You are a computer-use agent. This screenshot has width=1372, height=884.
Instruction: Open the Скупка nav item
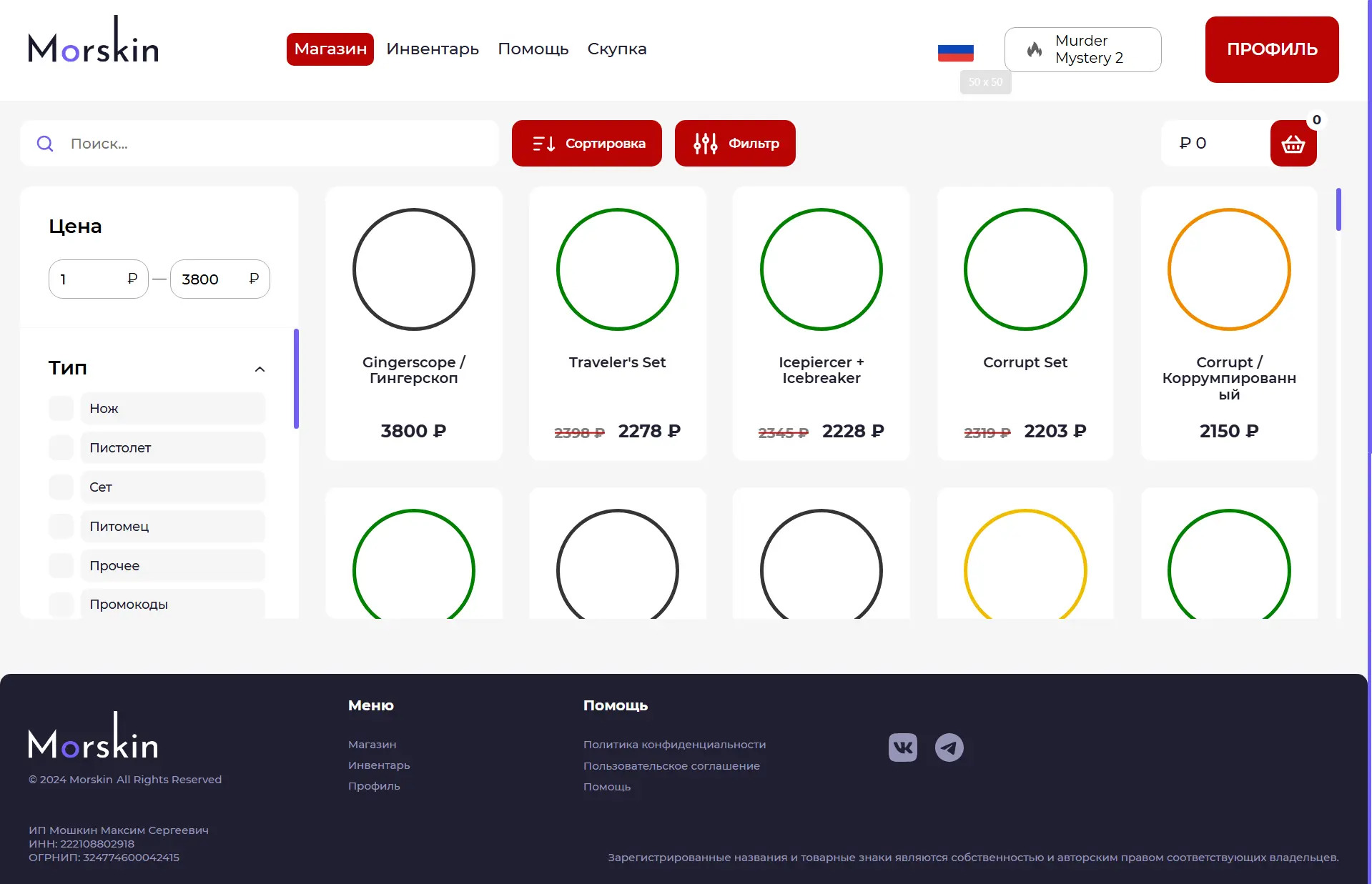[616, 49]
